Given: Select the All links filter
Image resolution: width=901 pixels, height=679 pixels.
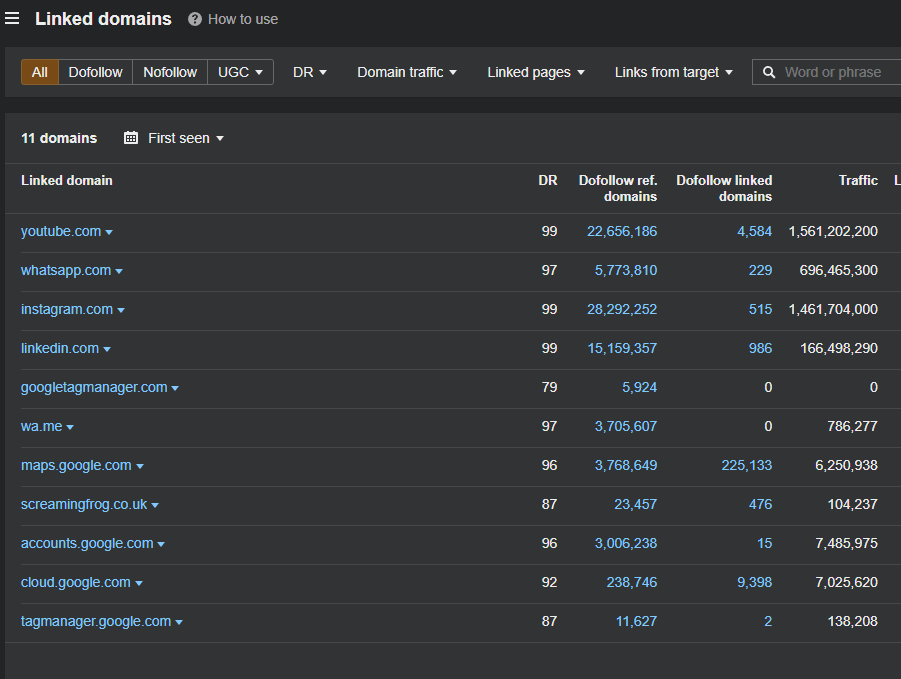Looking at the screenshot, I should (x=40, y=72).
